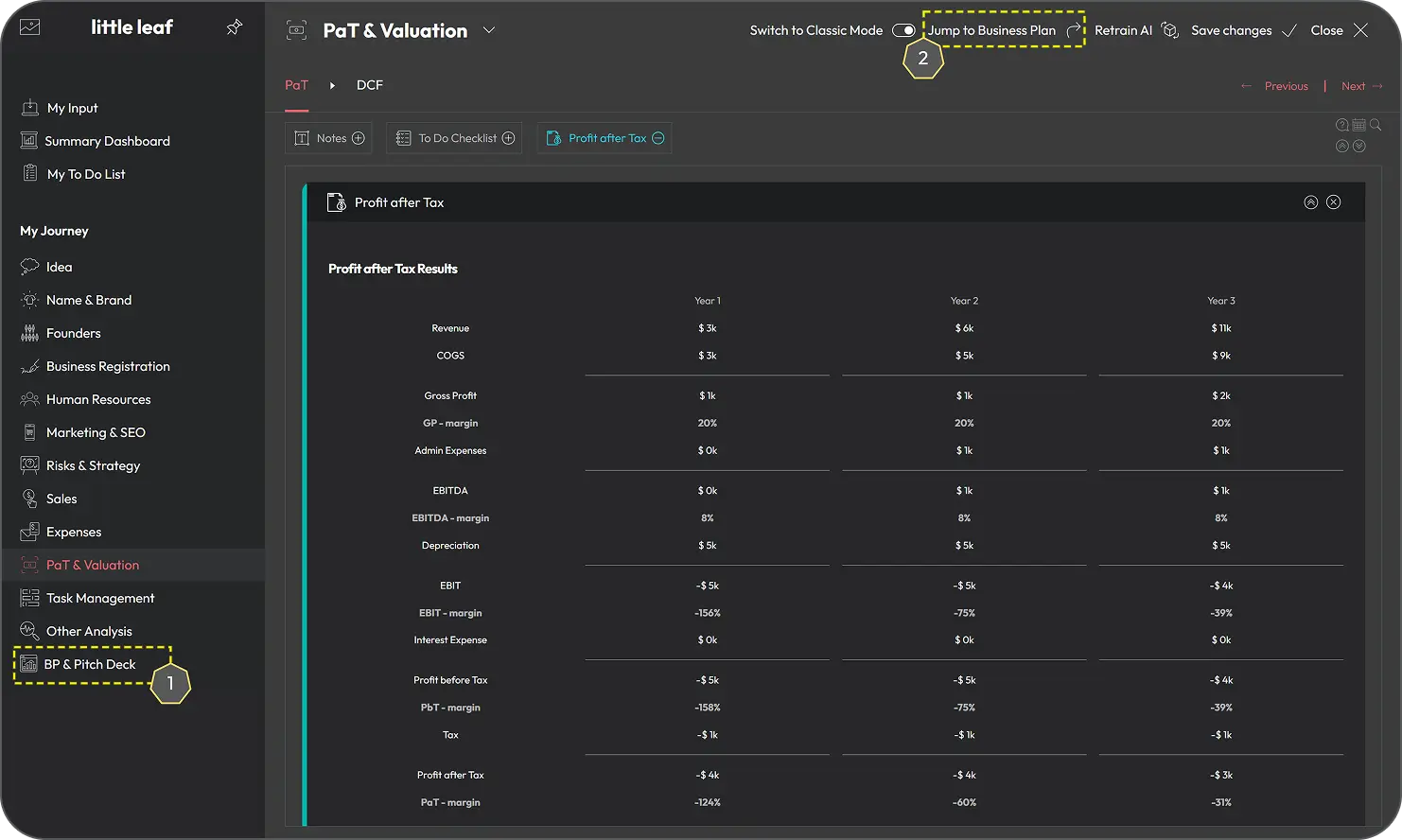Switch to the DCF tab

point(369,85)
